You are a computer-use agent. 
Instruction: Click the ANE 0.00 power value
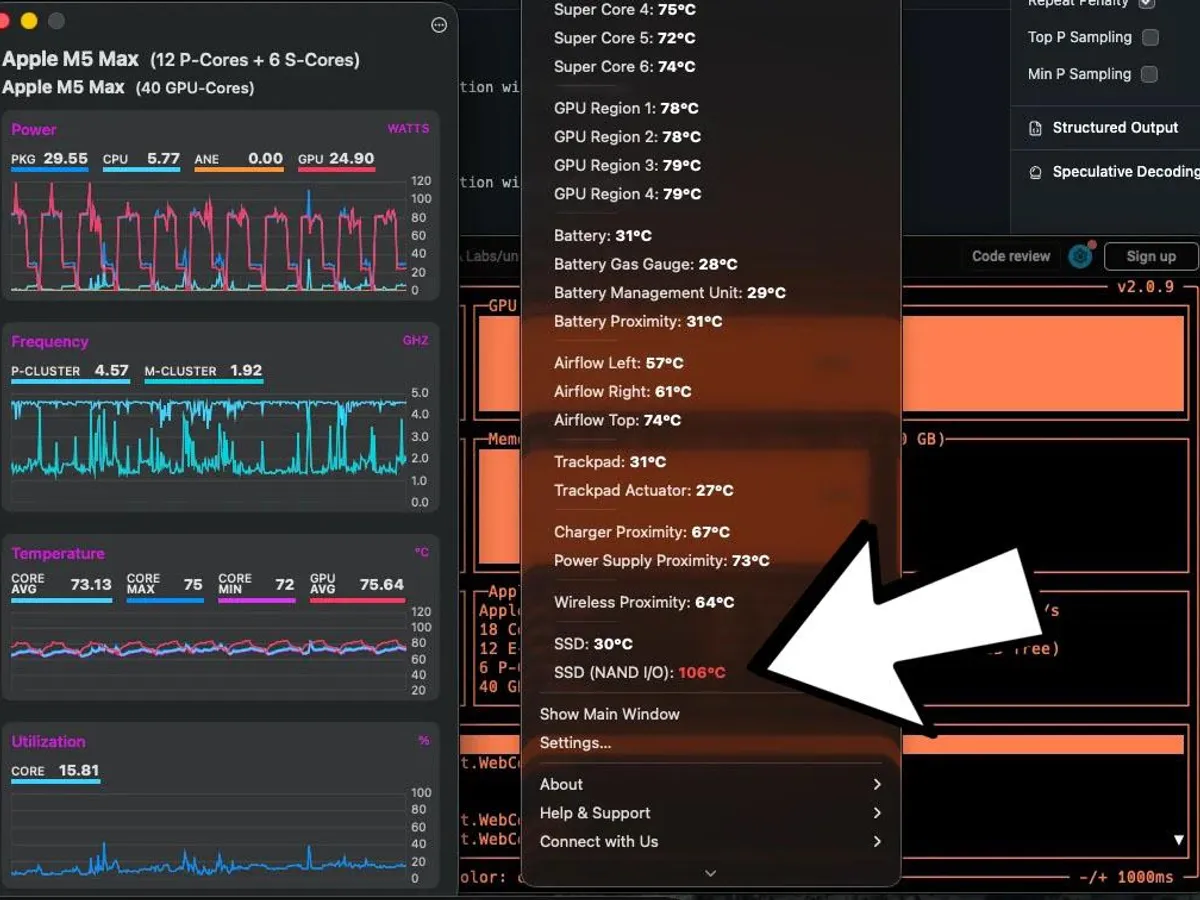tap(239, 159)
